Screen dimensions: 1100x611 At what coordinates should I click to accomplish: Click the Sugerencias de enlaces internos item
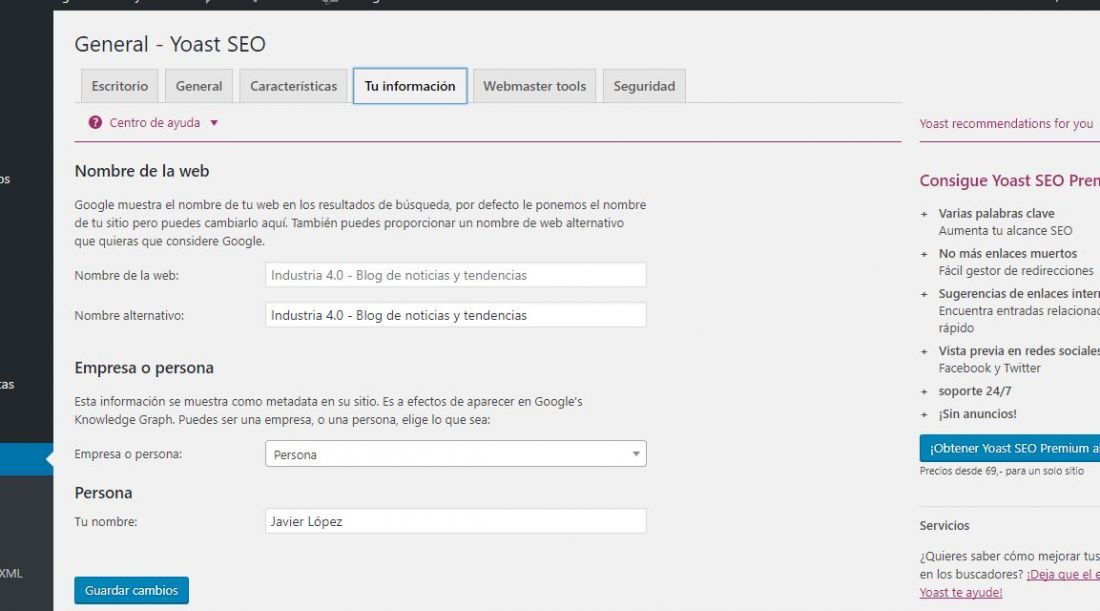tap(1019, 293)
